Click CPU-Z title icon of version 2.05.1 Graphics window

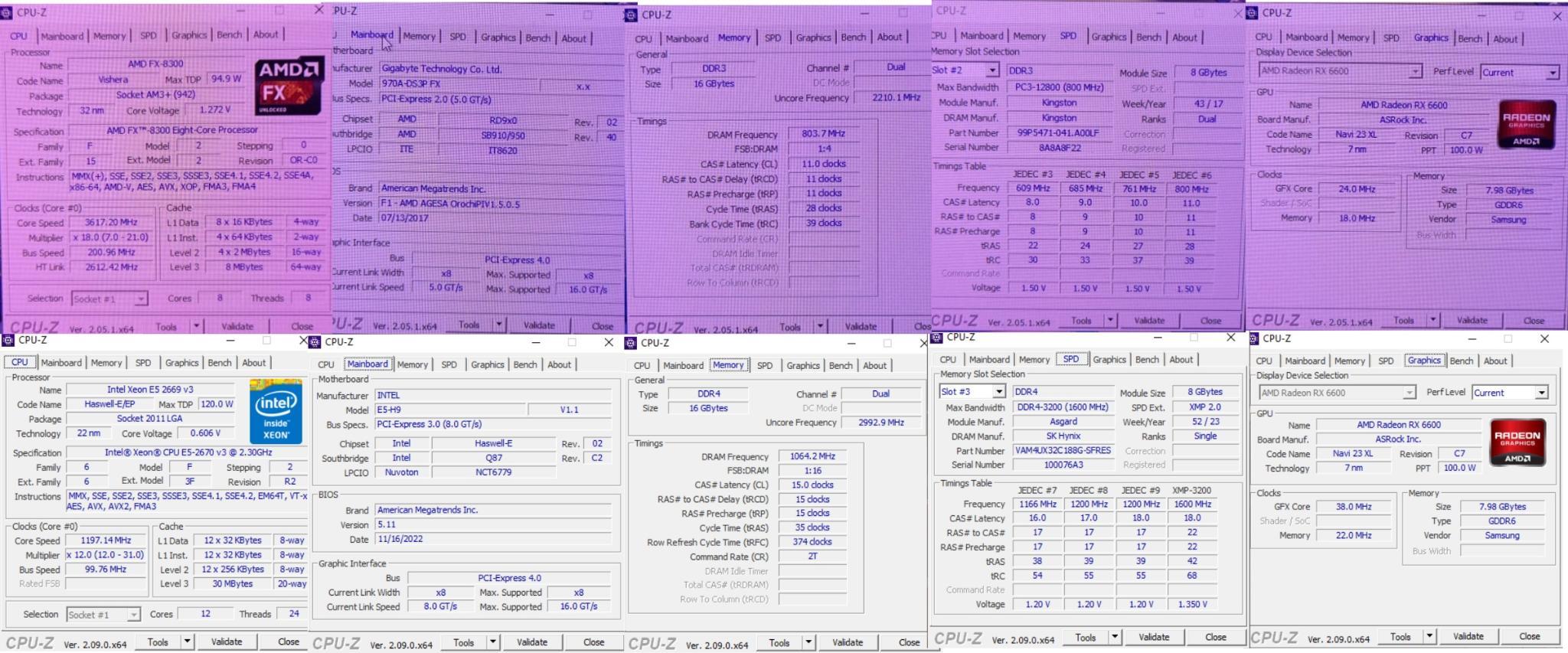(x=1253, y=13)
